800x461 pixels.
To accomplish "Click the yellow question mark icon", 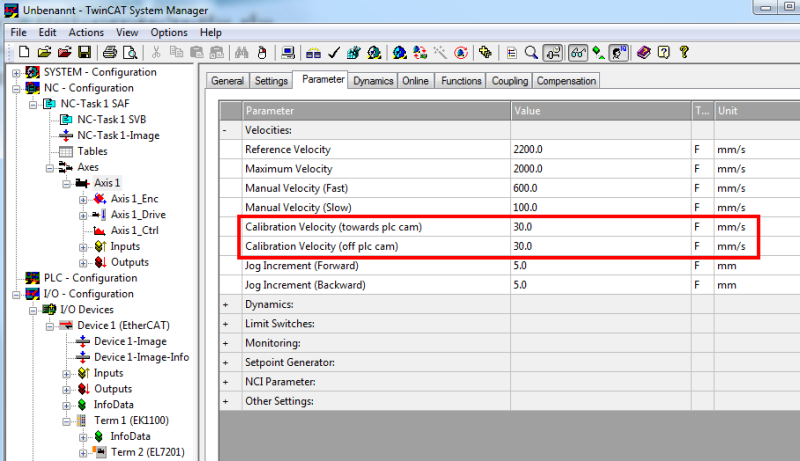I will click(x=684, y=52).
